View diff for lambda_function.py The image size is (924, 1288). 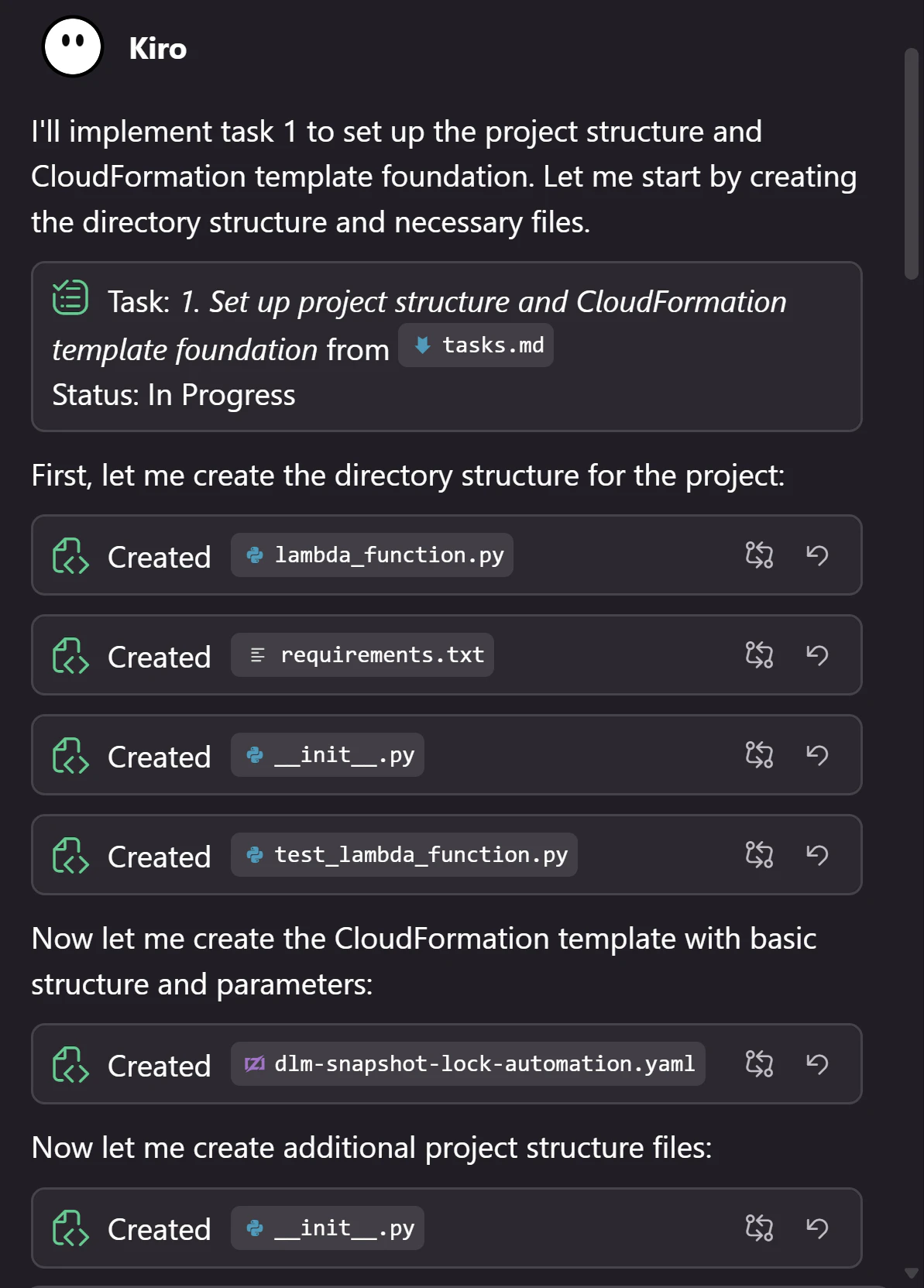tap(759, 555)
